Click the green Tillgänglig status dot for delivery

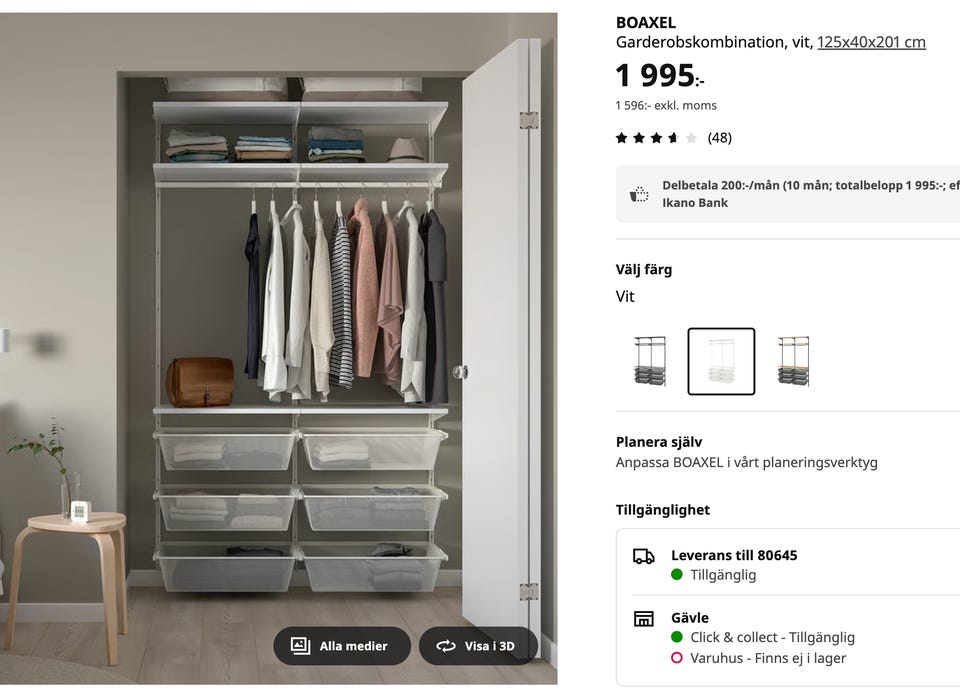(677, 574)
